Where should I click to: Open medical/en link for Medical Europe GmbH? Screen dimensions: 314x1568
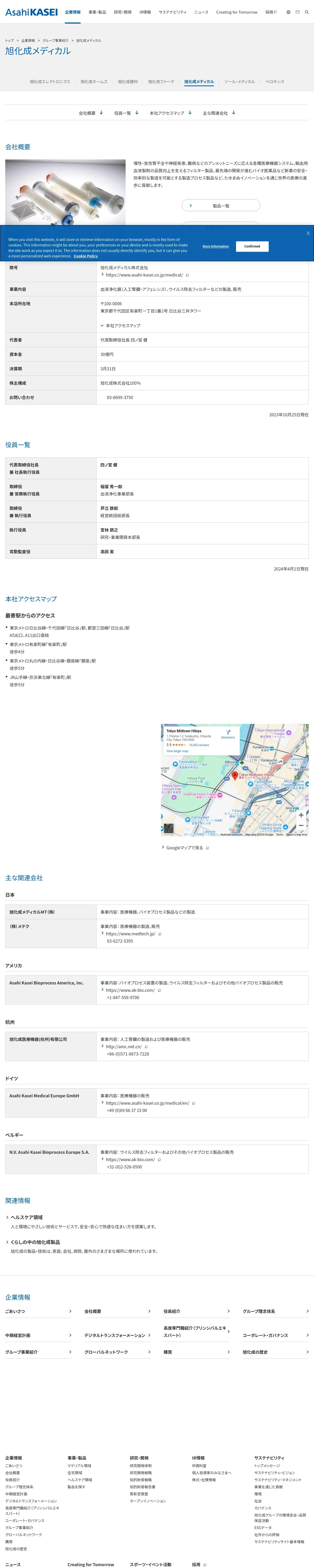click(x=147, y=1103)
